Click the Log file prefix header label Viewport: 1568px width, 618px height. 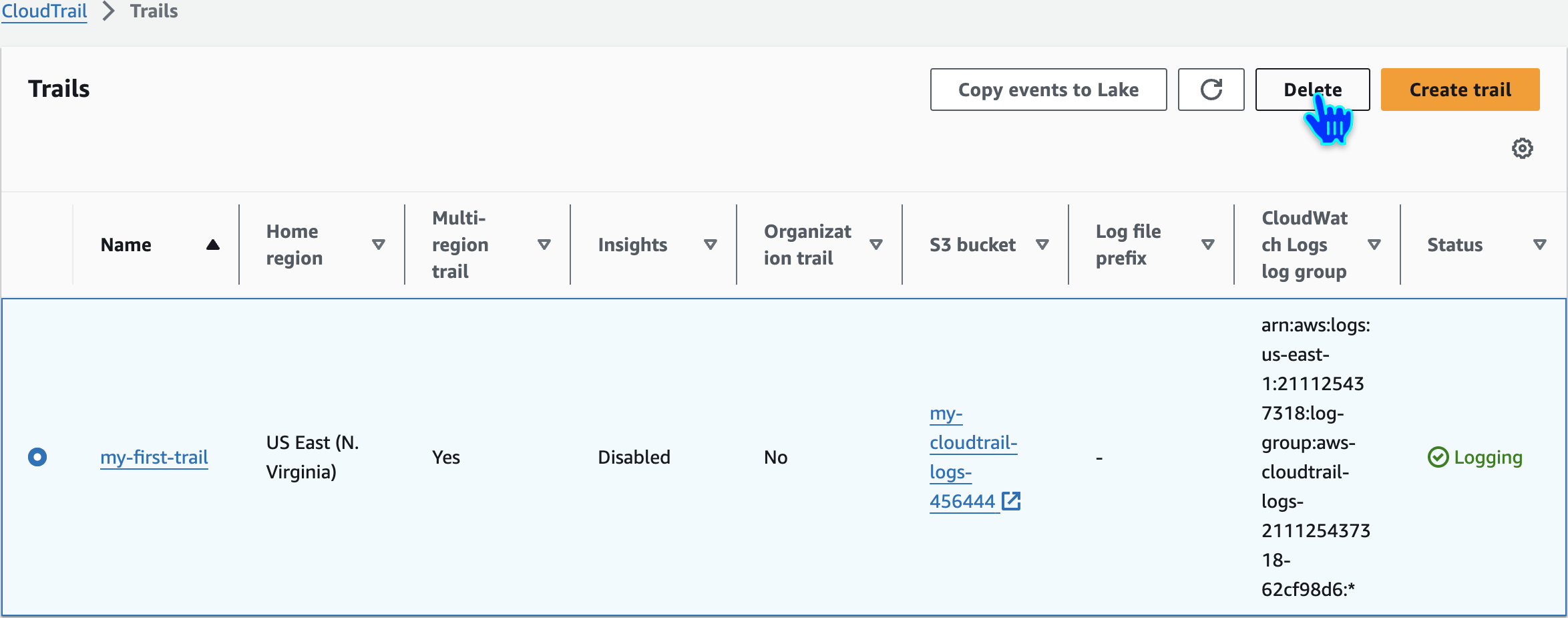1128,245
